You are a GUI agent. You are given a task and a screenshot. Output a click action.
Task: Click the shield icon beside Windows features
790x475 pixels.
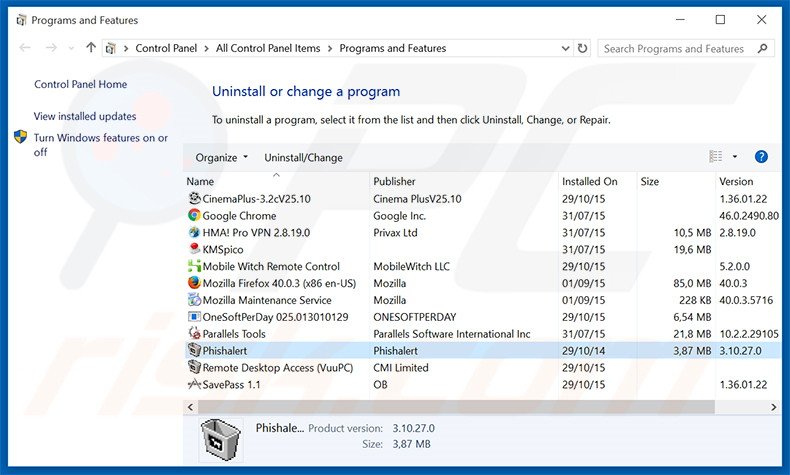tap(21, 137)
